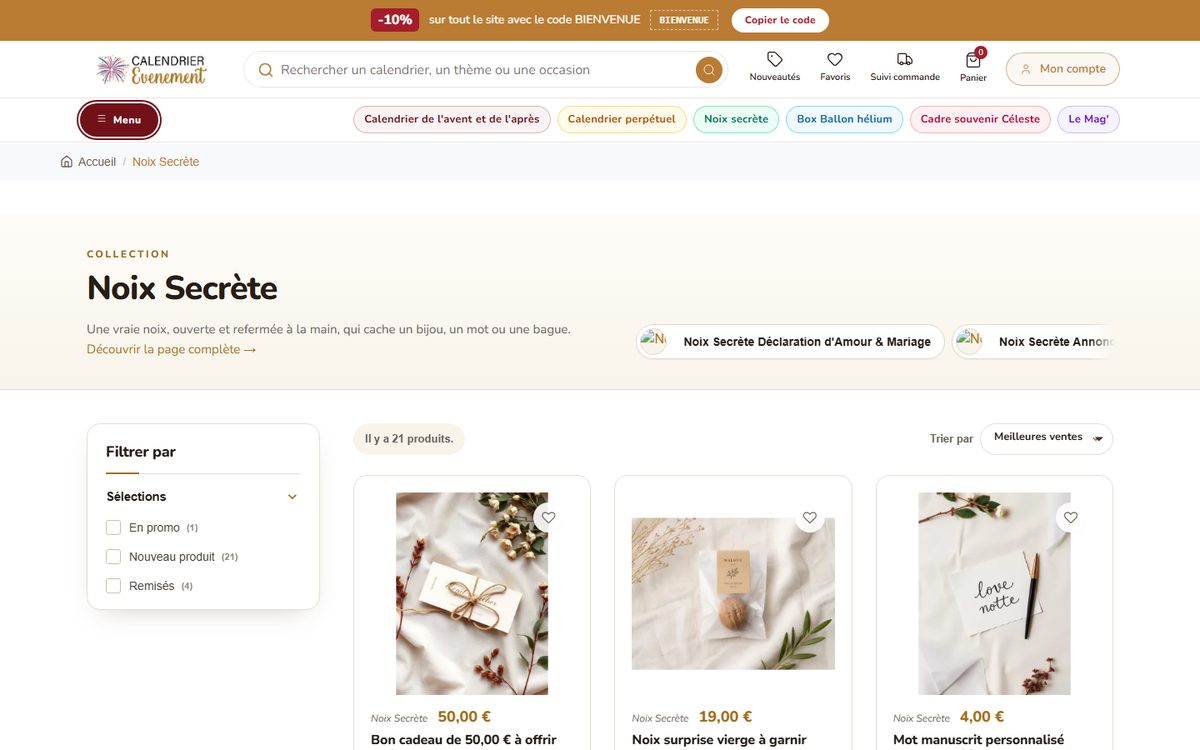
Task: Add Mot manuscrit personnalisé to favorites
Action: pyautogui.click(x=1071, y=518)
